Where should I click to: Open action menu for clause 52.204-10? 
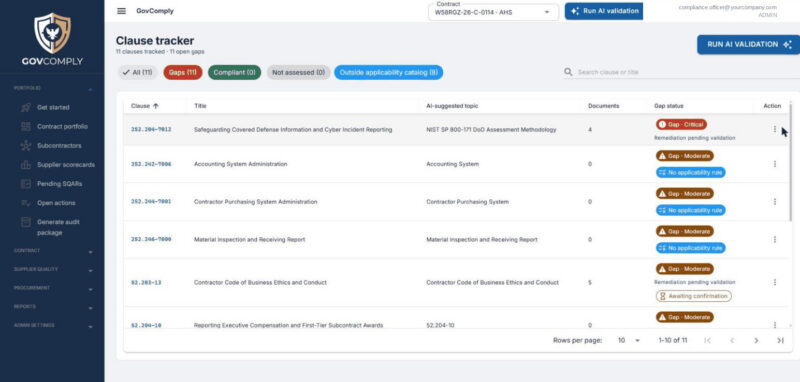[774, 325]
